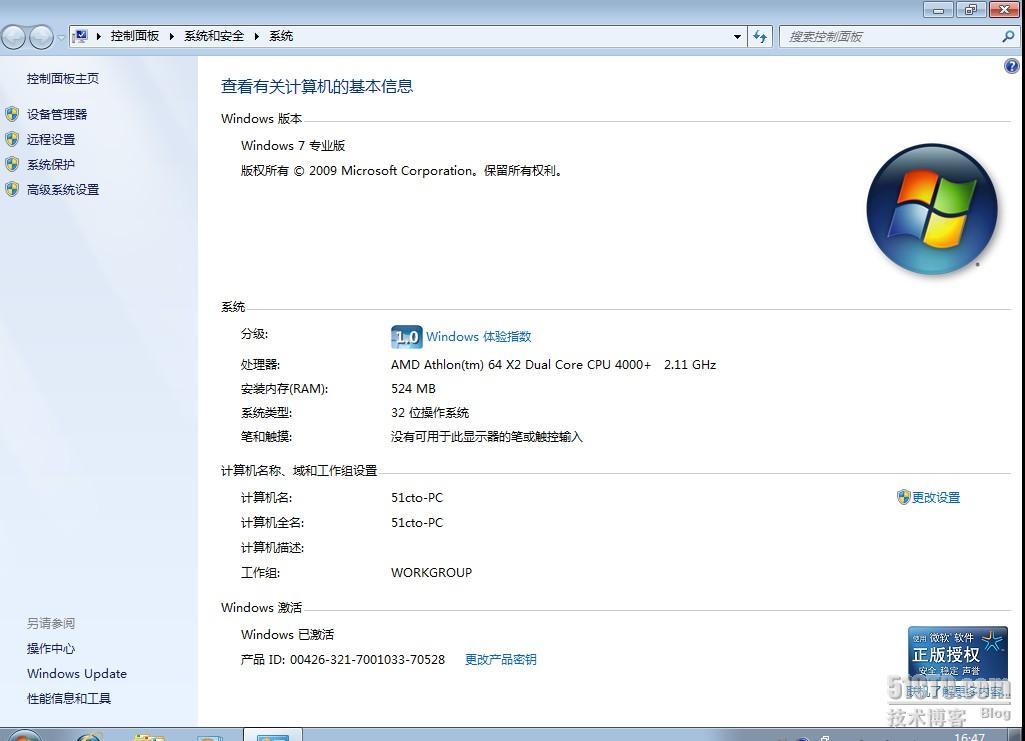Expand the arrow right after computer icon
This screenshot has height=741, width=1025.
pos(99,37)
